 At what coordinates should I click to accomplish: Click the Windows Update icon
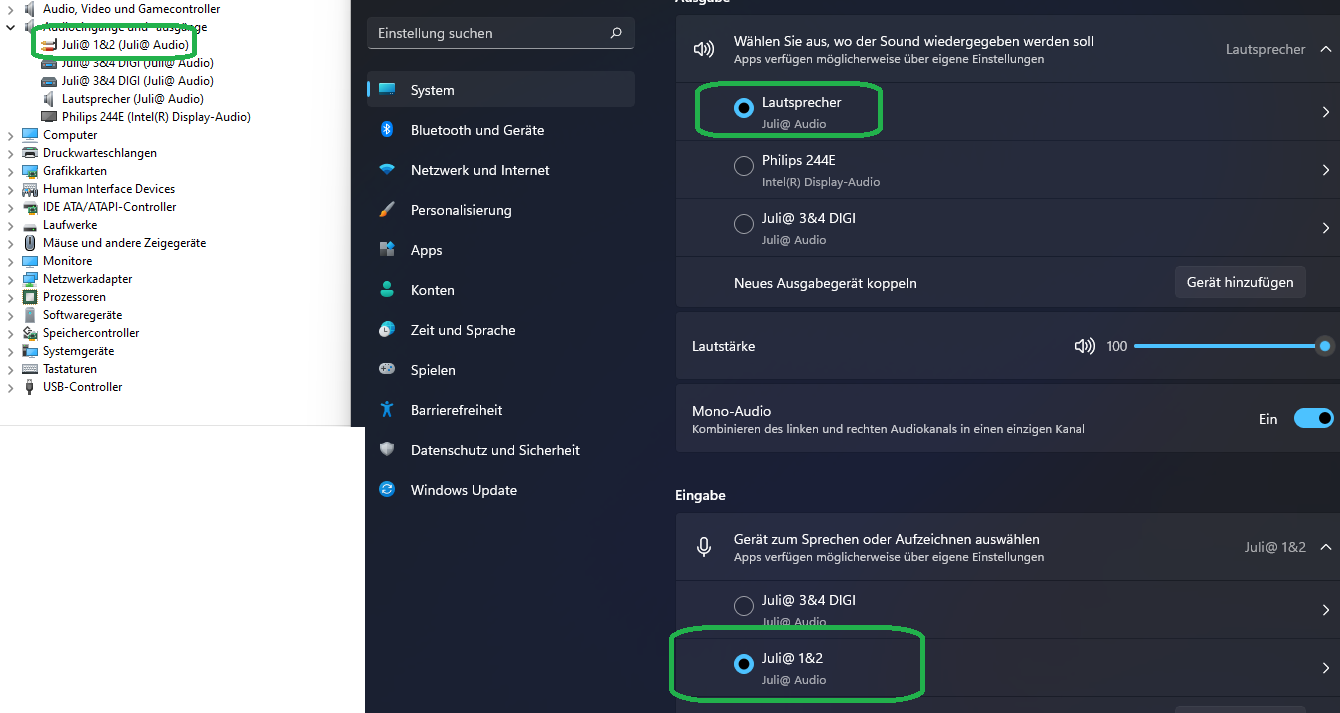click(x=387, y=490)
